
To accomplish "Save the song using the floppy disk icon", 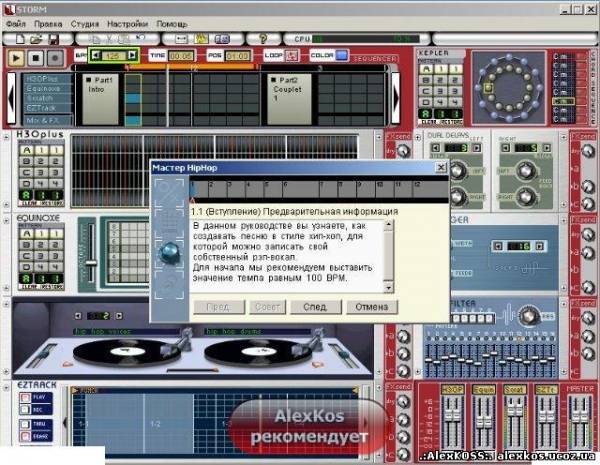I will coord(53,39).
